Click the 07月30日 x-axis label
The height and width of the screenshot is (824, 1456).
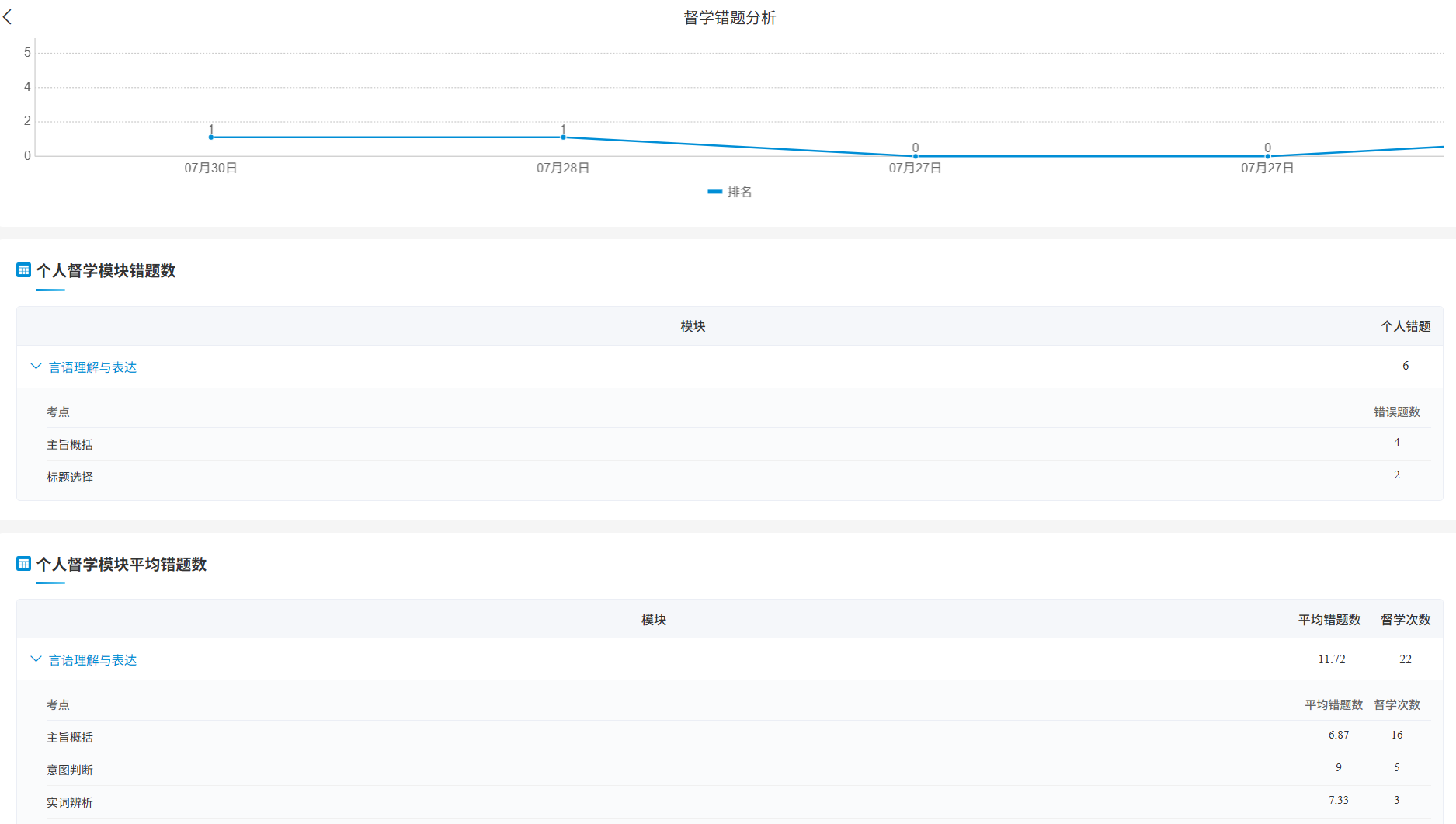[x=210, y=168]
